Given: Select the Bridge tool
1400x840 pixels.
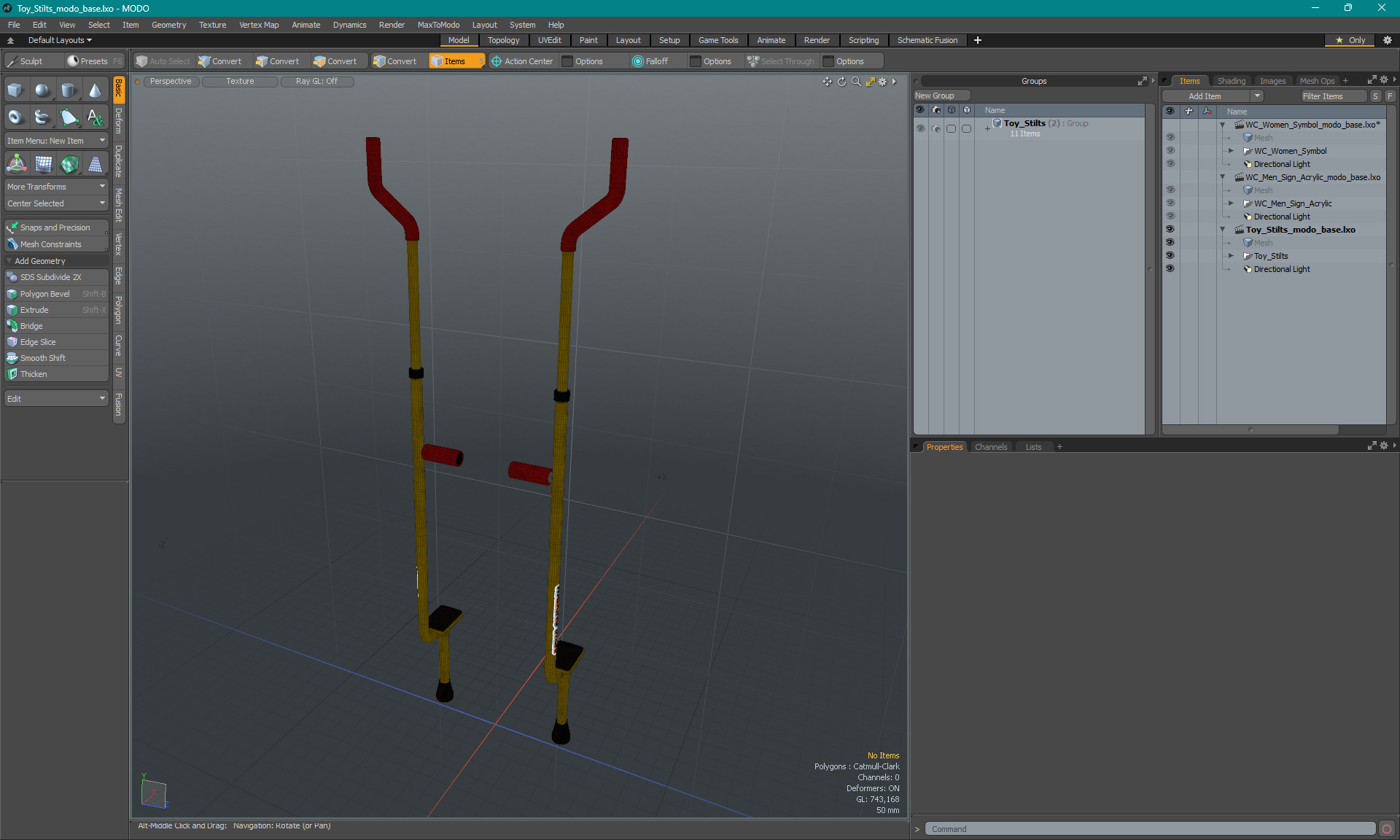Looking at the screenshot, I should click(x=56, y=326).
